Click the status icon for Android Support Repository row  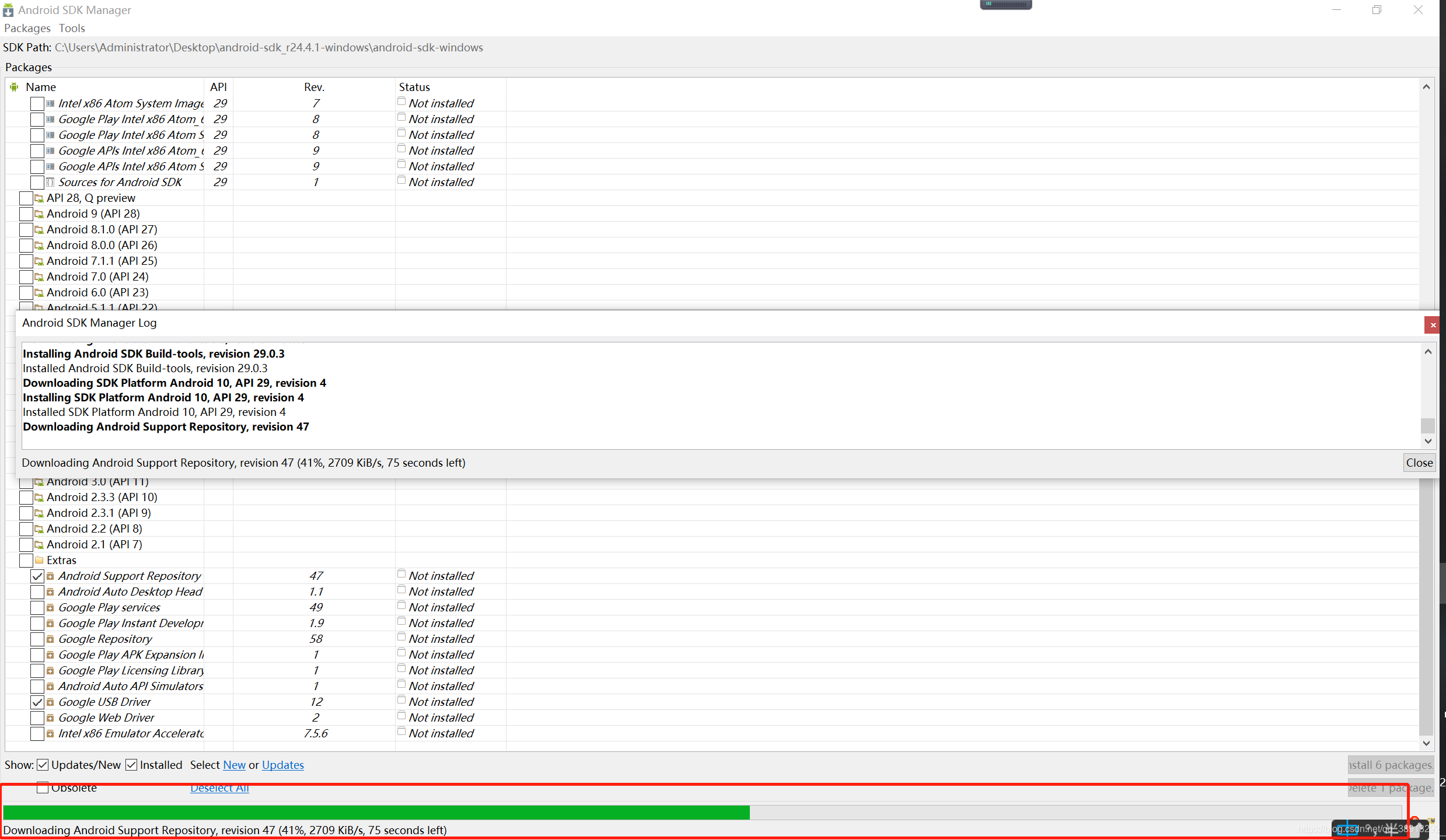[401, 573]
